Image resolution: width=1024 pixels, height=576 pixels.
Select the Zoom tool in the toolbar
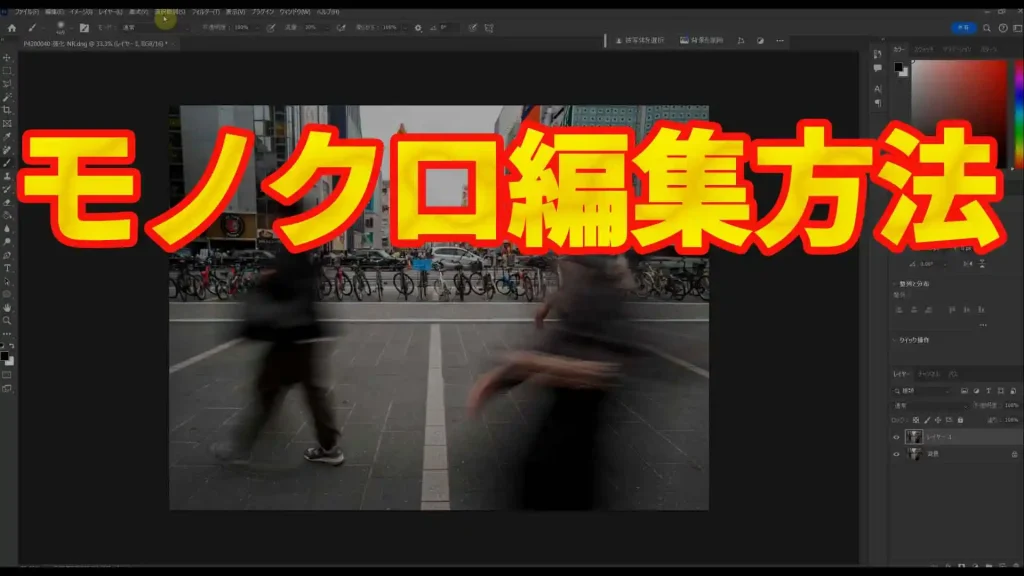pos(7,320)
